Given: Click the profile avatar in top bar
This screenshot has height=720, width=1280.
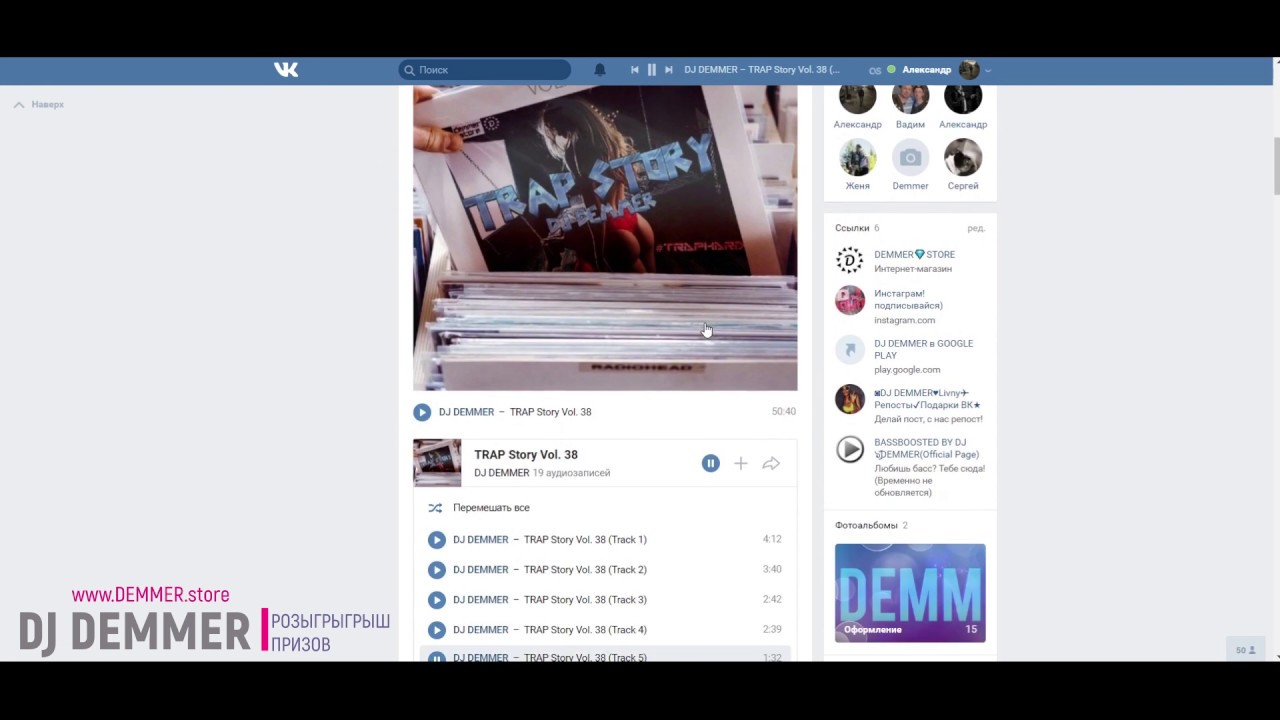Looking at the screenshot, I should (x=969, y=70).
